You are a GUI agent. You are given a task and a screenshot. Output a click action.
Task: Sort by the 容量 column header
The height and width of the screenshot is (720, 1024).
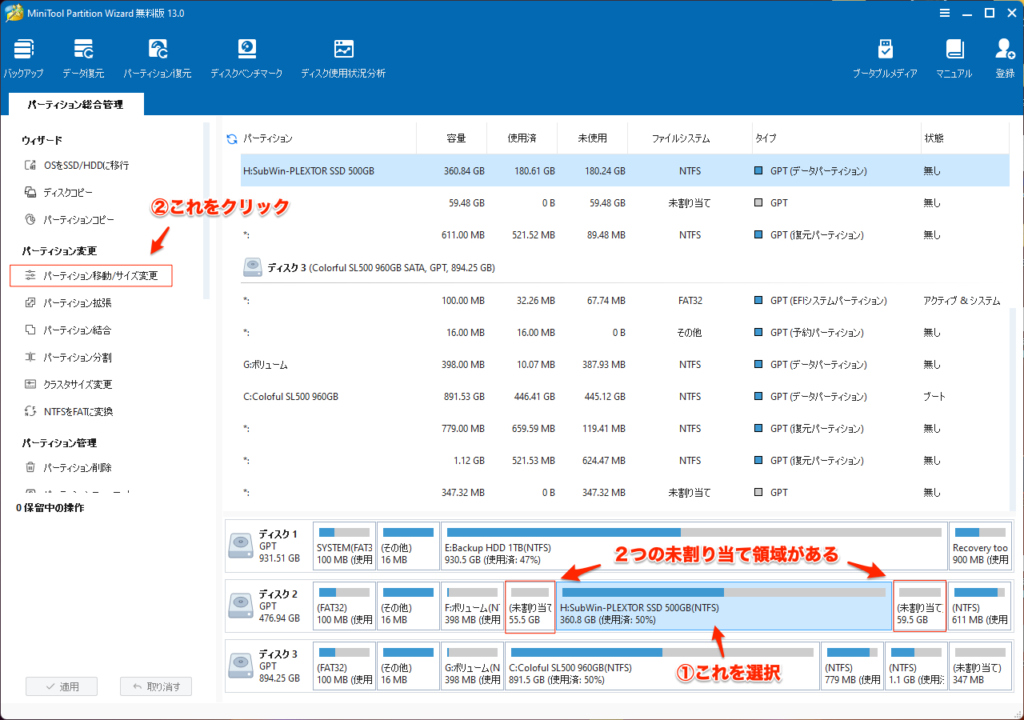click(456, 138)
